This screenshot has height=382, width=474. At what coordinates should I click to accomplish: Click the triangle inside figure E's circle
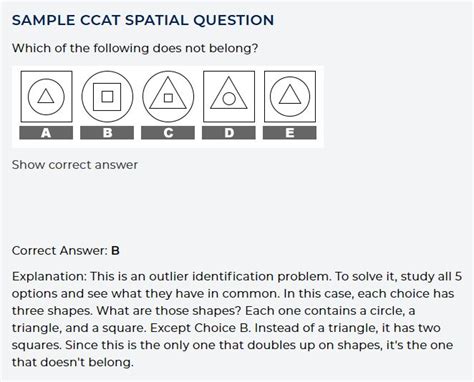[290, 95]
